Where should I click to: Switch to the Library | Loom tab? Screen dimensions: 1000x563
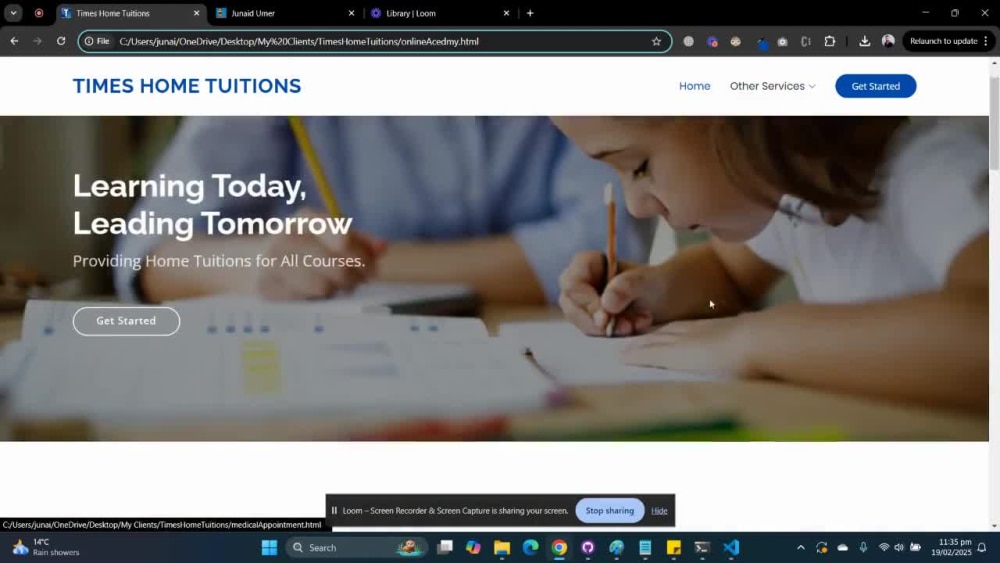click(x=440, y=13)
